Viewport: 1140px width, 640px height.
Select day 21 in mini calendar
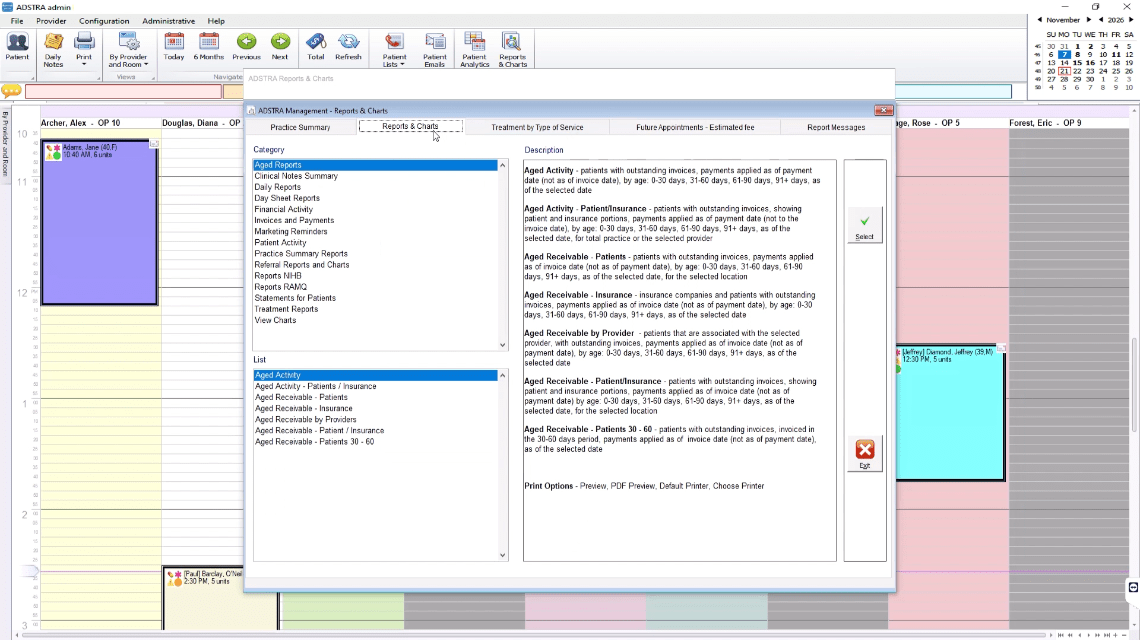pos(1064,71)
